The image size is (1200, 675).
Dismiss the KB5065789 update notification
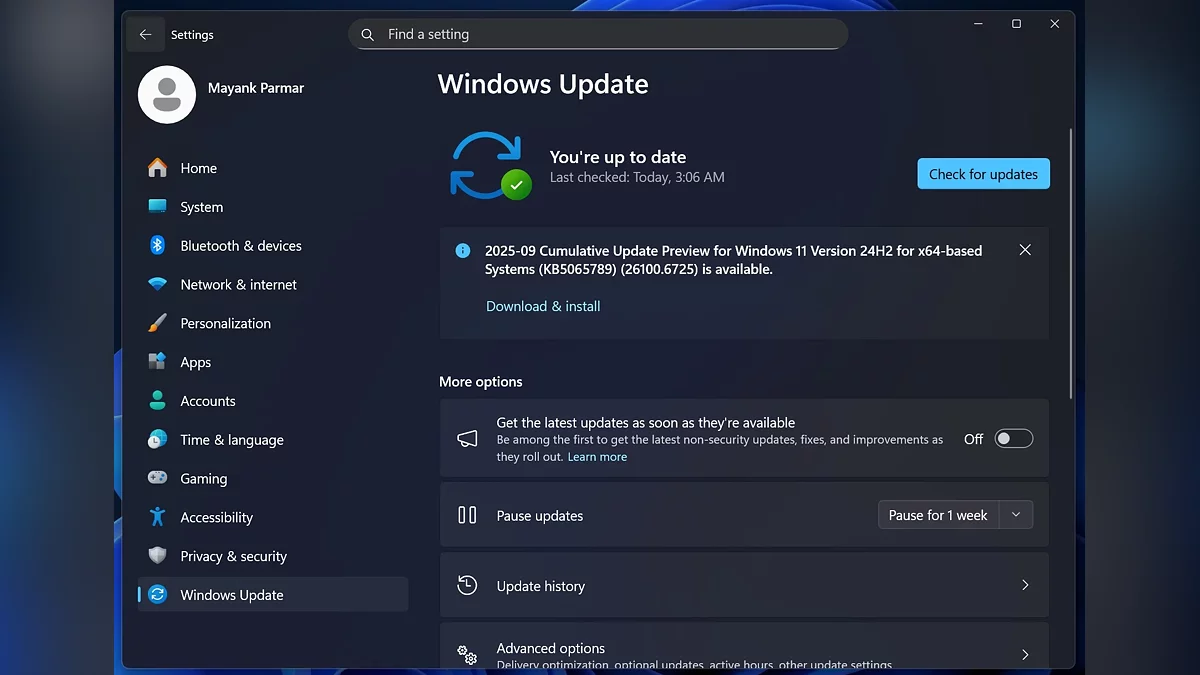(x=1025, y=250)
